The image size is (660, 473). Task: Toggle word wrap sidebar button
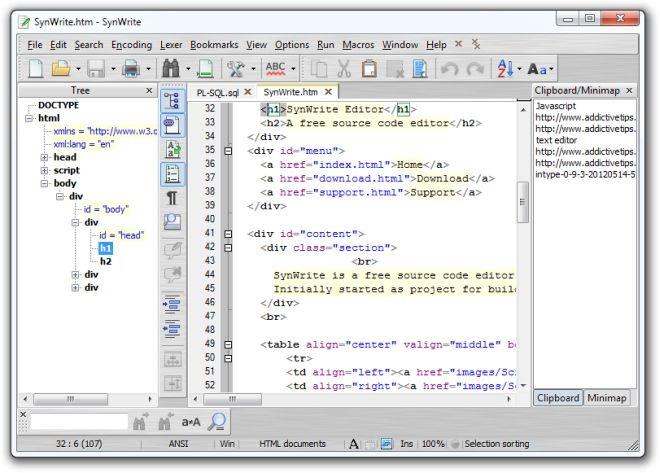(172, 149)
